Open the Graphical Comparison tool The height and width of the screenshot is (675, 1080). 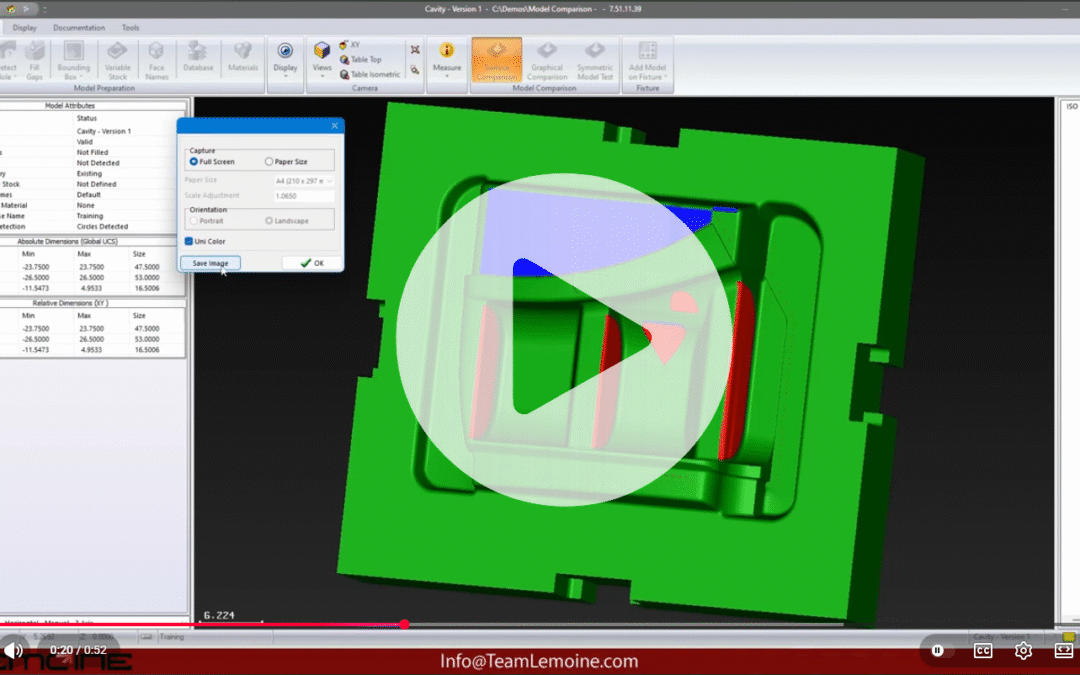coord(547,61)
